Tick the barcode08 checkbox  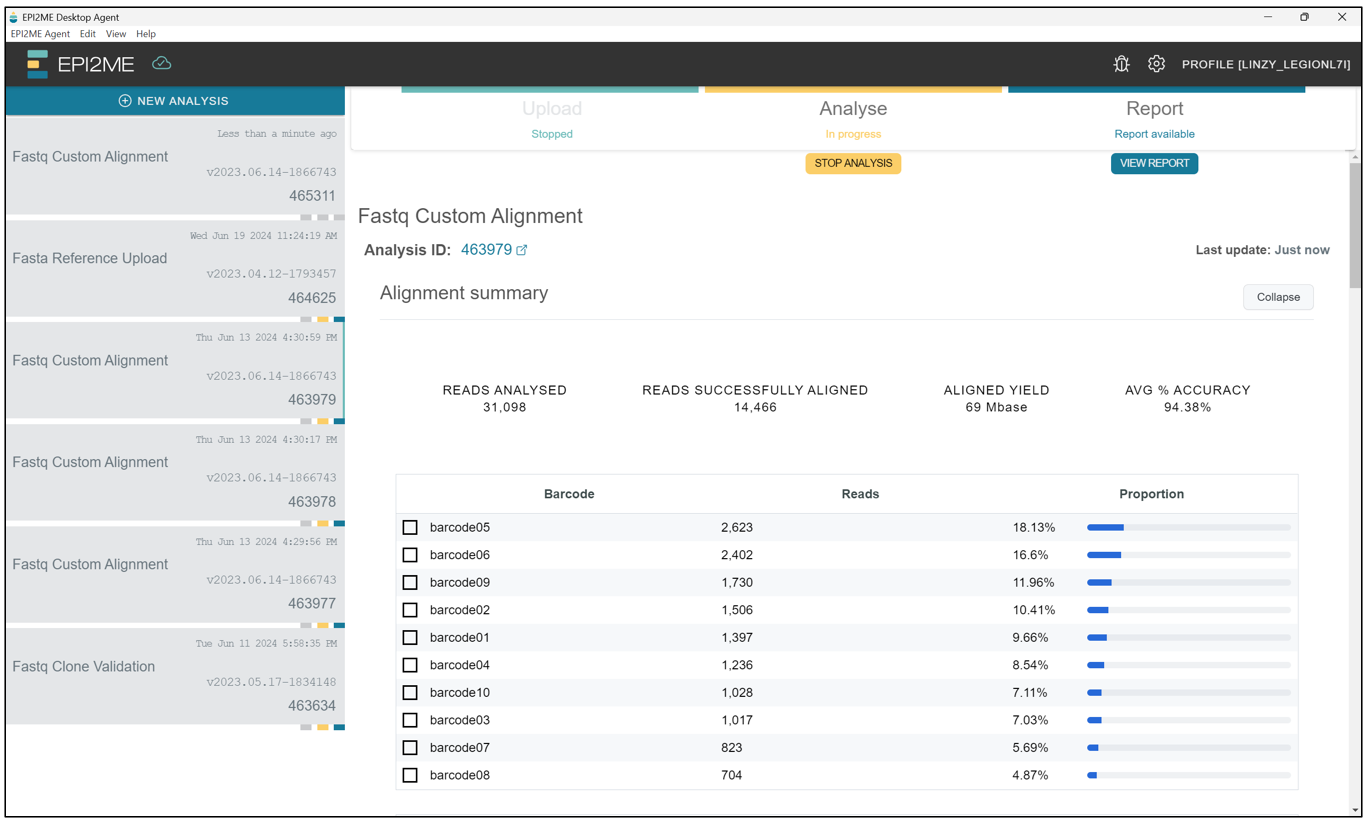(410, 775)
